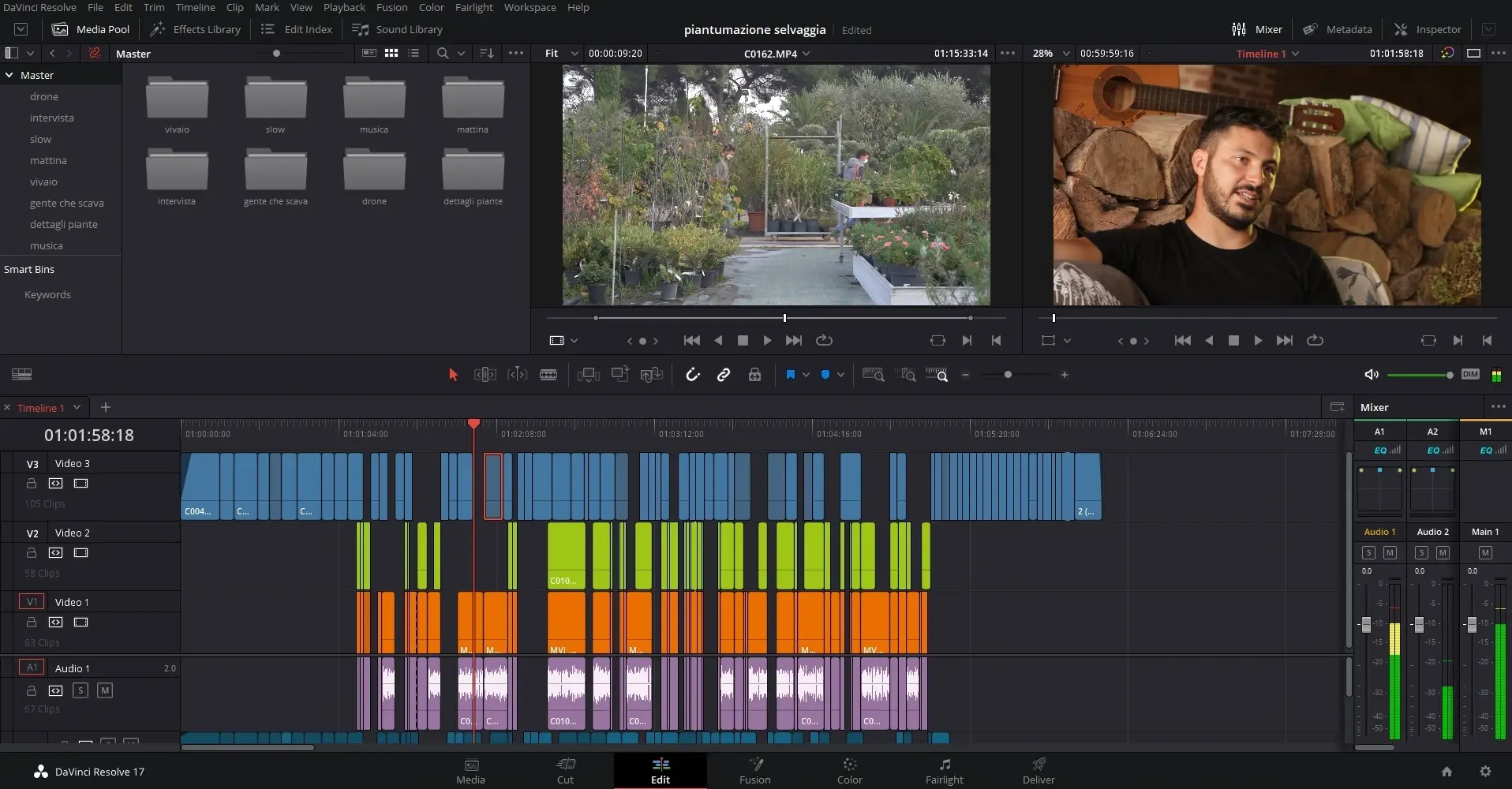The image size is (1512, 789).
Task: Open the source viewer Fit zoom dropdown
Action: coord(561,53)
